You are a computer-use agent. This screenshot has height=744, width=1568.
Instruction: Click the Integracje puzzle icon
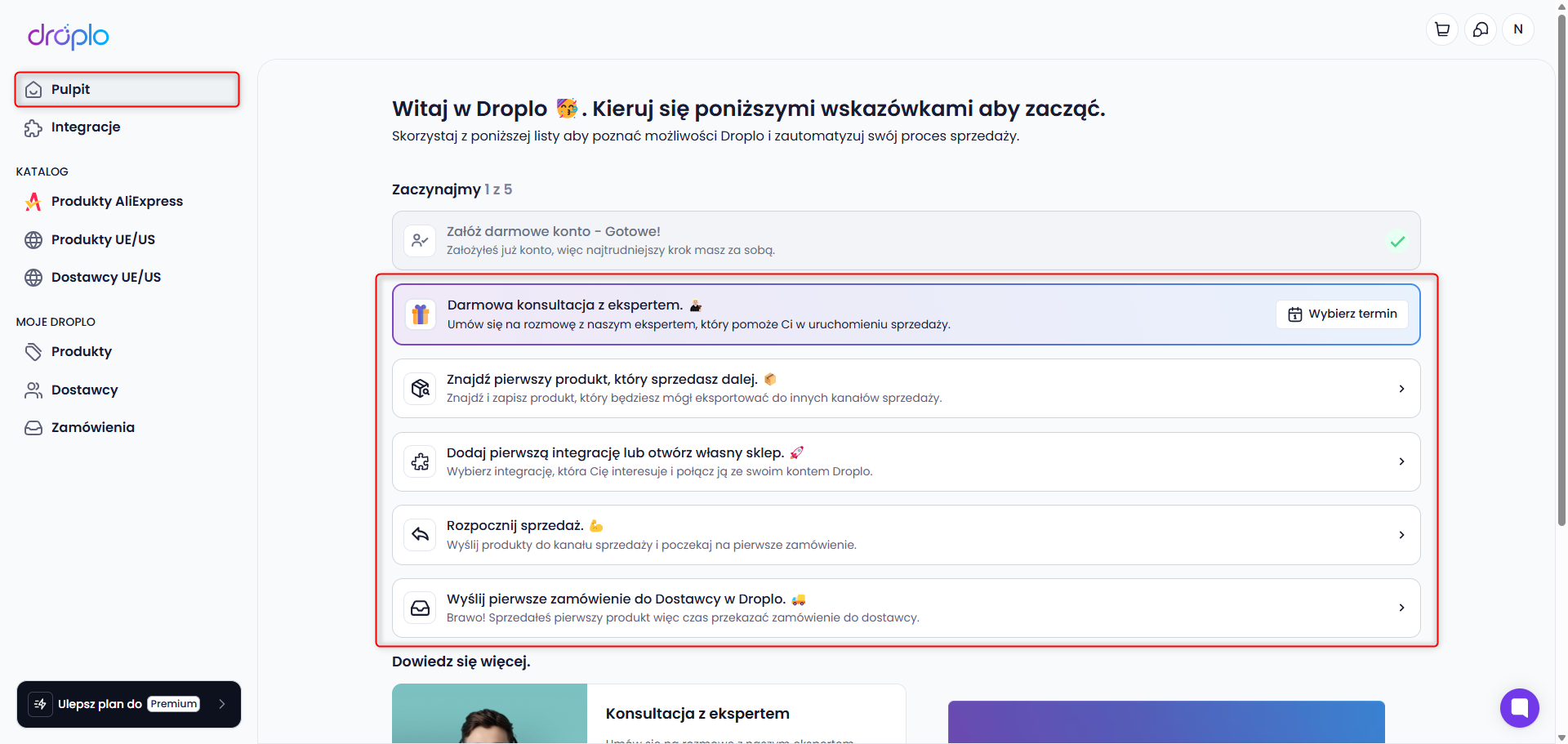pos(33,127)
